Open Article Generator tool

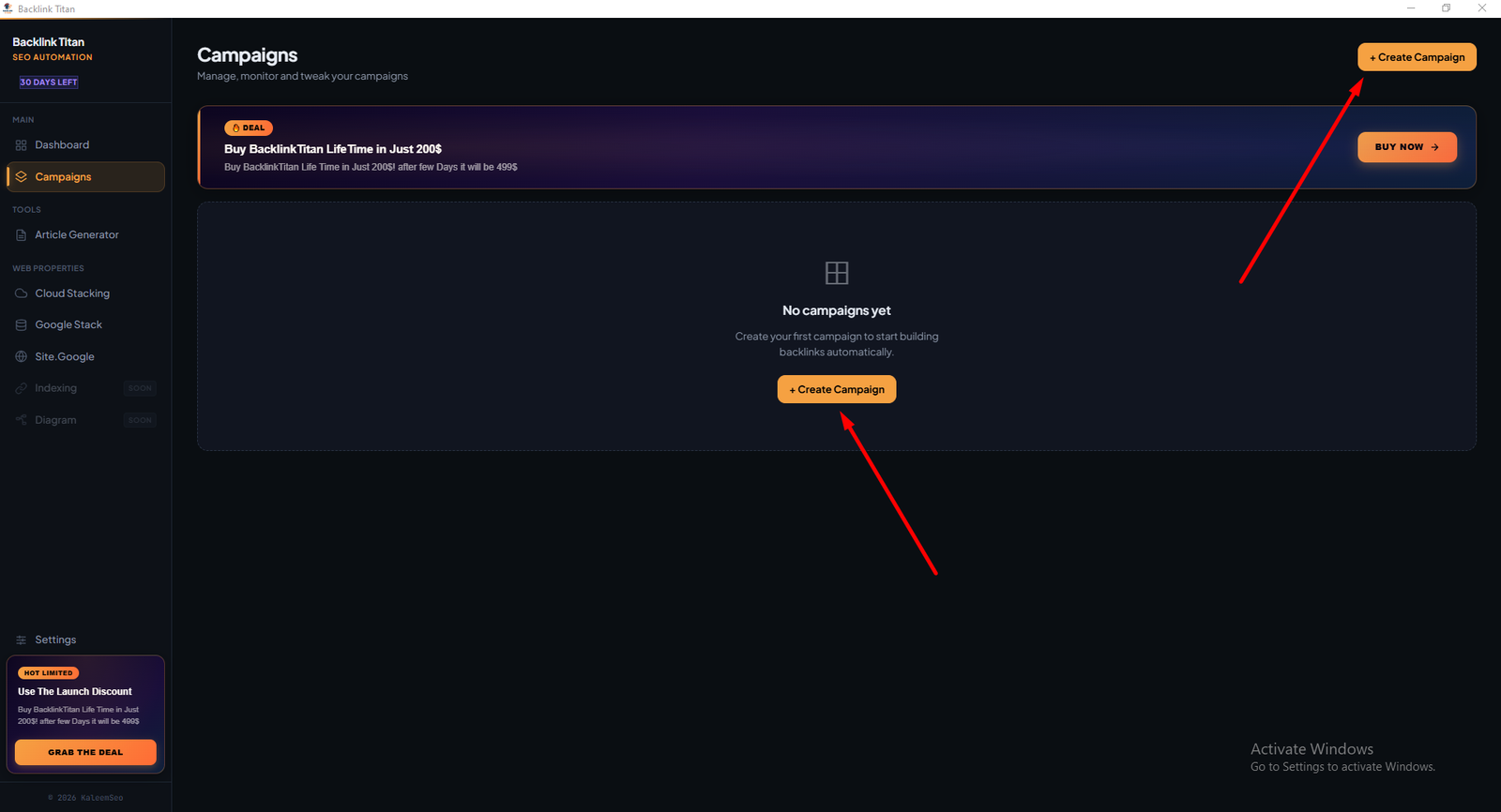(85, 235)
